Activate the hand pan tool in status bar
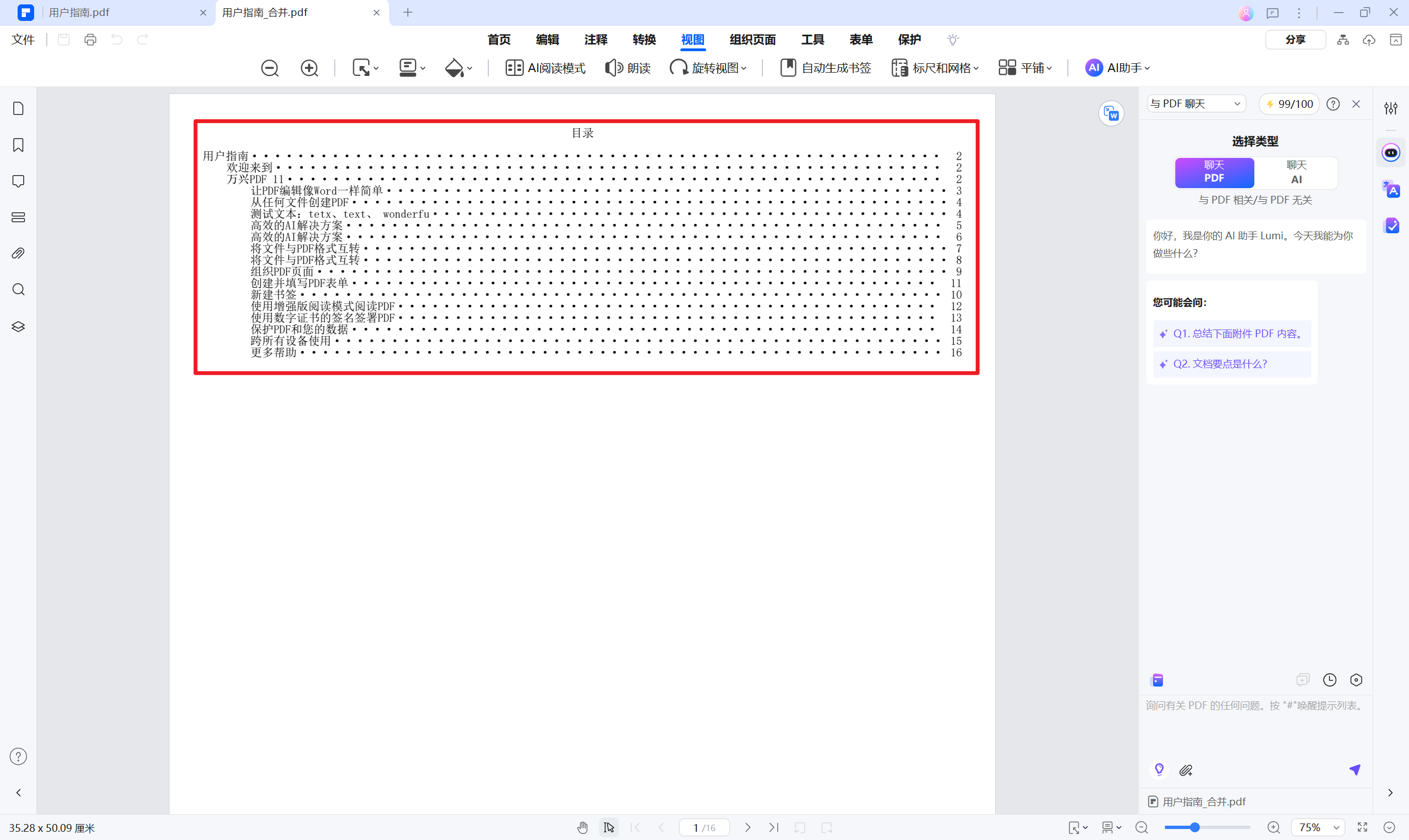Image resolution: width=1409 pixels, height=840 pixels. pyautogui.click(x=583, y=827)
